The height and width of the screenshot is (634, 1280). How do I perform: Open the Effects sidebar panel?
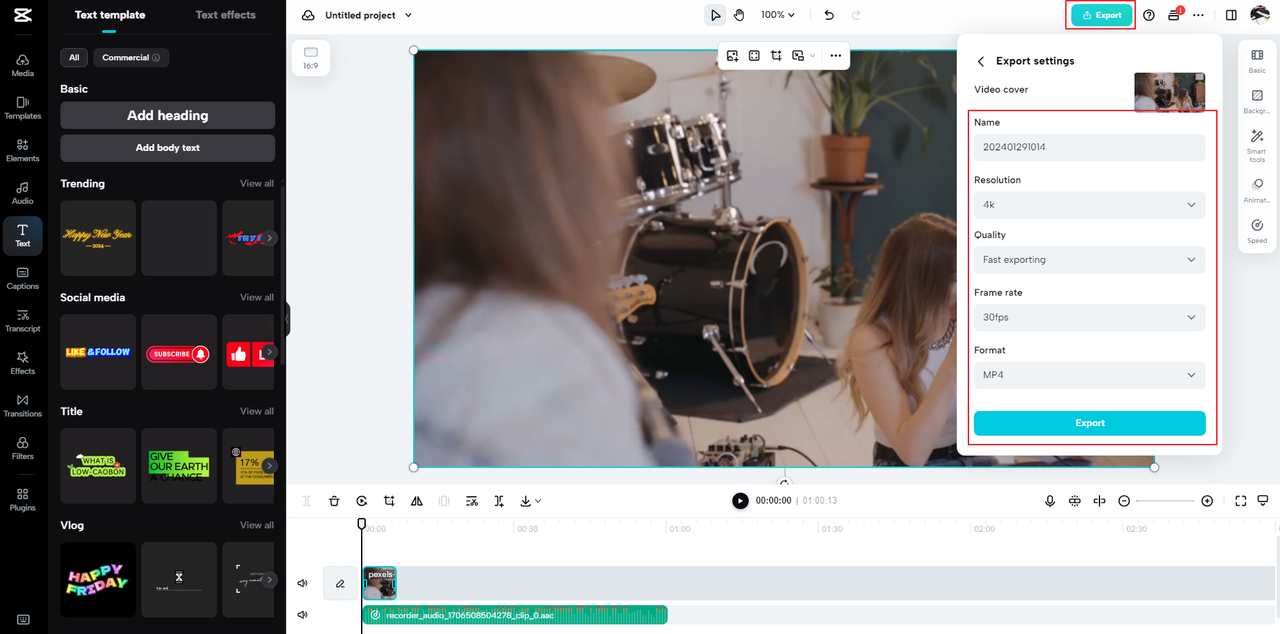click(22, 363)
